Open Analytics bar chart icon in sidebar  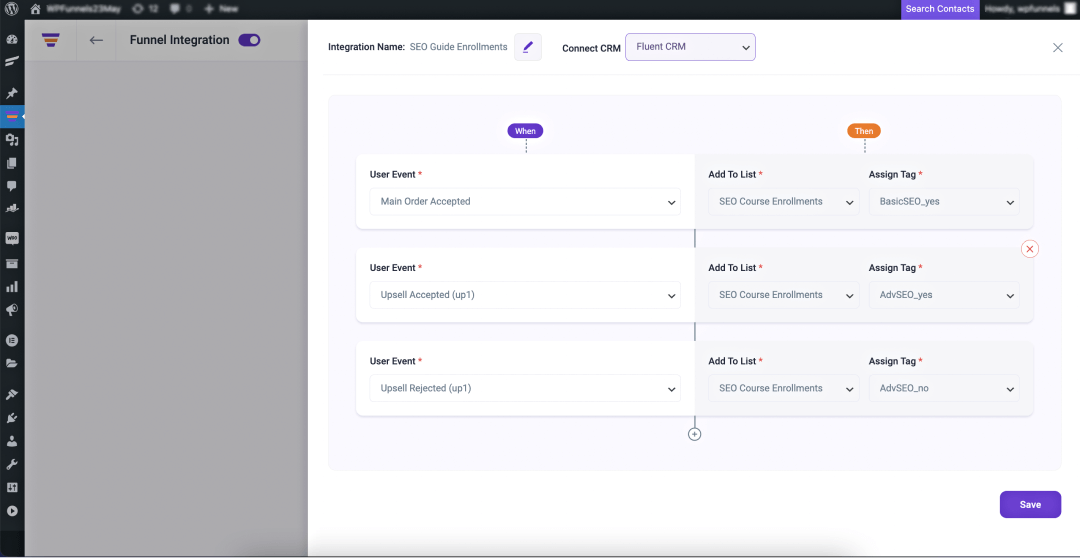(12, 287)
